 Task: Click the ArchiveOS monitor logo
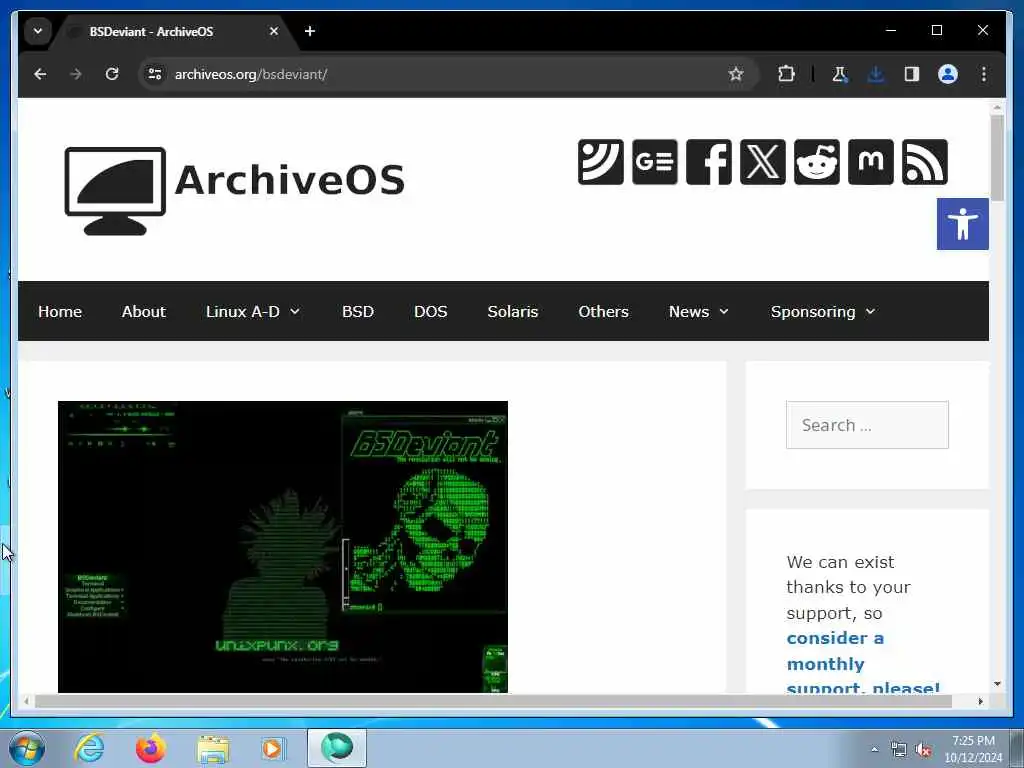pos(115,191)
